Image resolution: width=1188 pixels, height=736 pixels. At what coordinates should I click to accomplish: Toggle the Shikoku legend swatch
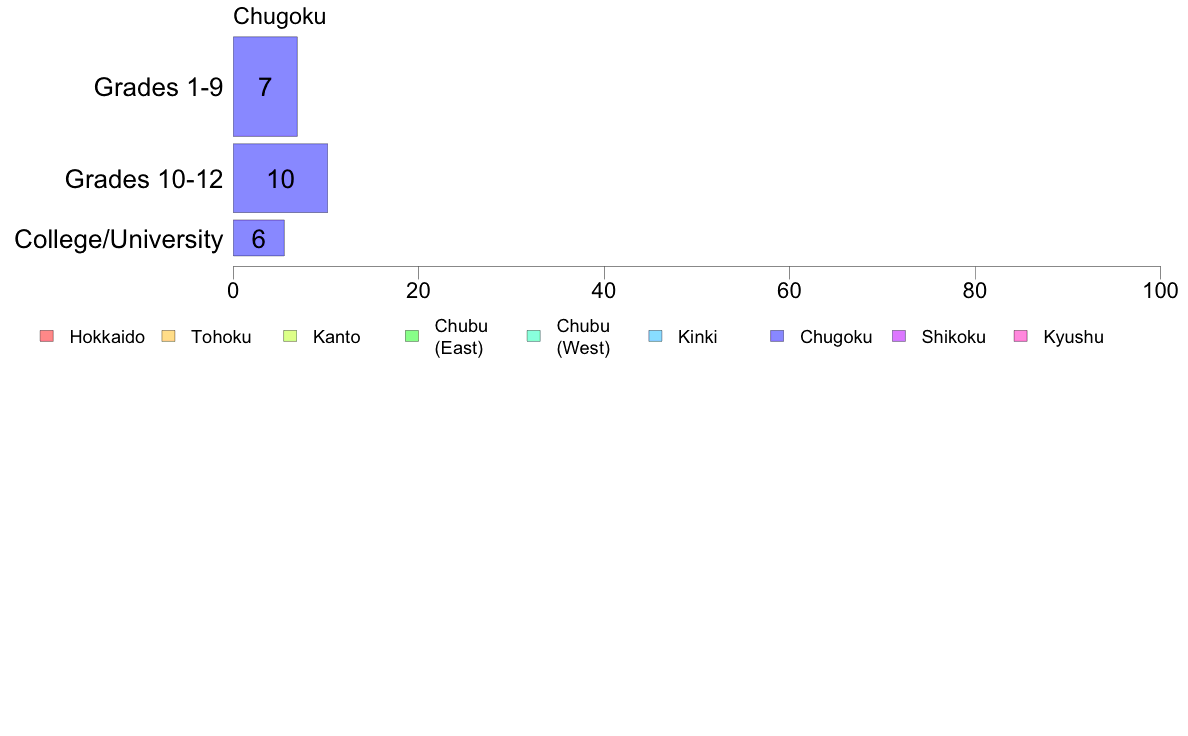click(x=899, y=337)
